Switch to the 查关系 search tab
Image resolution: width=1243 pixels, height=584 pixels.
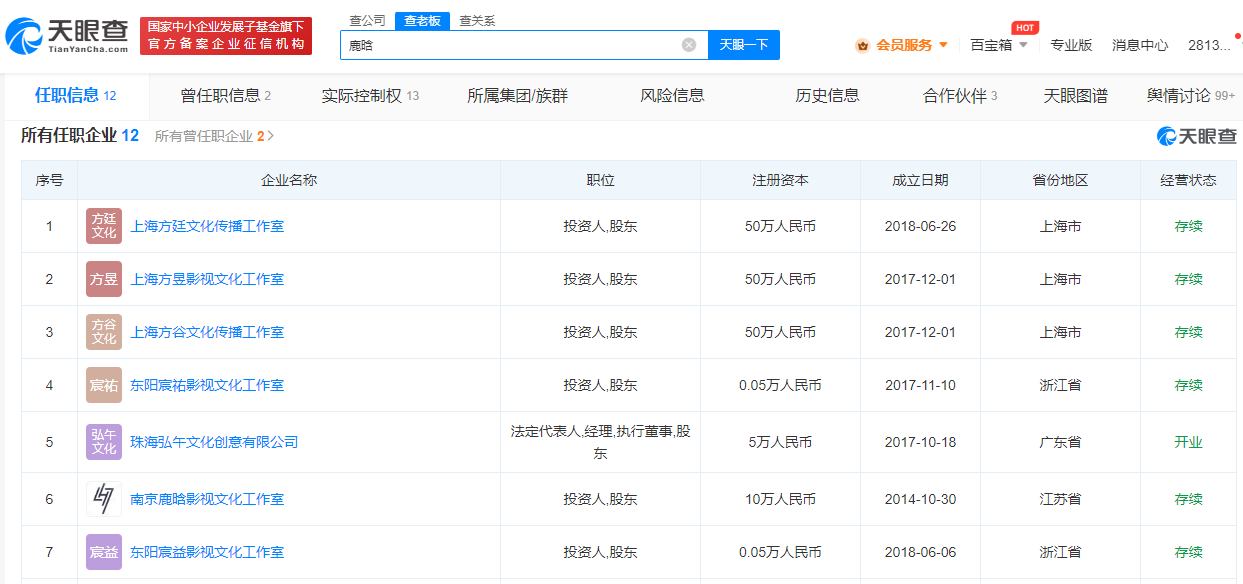coord(477,20)
